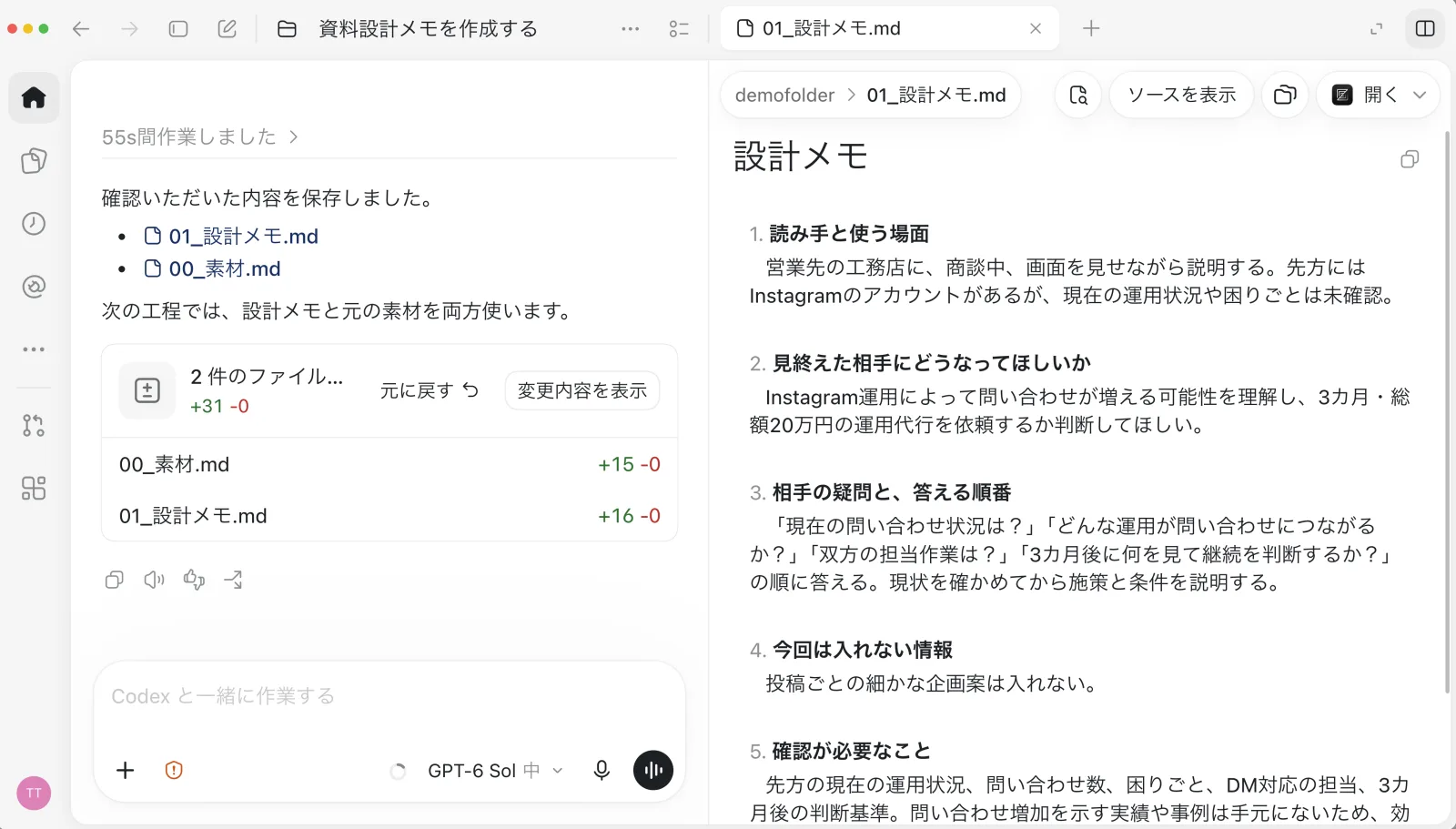Copy the 設計メモ heading with copy icon
The width and height of the screenshot is (1456, 829).
click(1410, 159)
